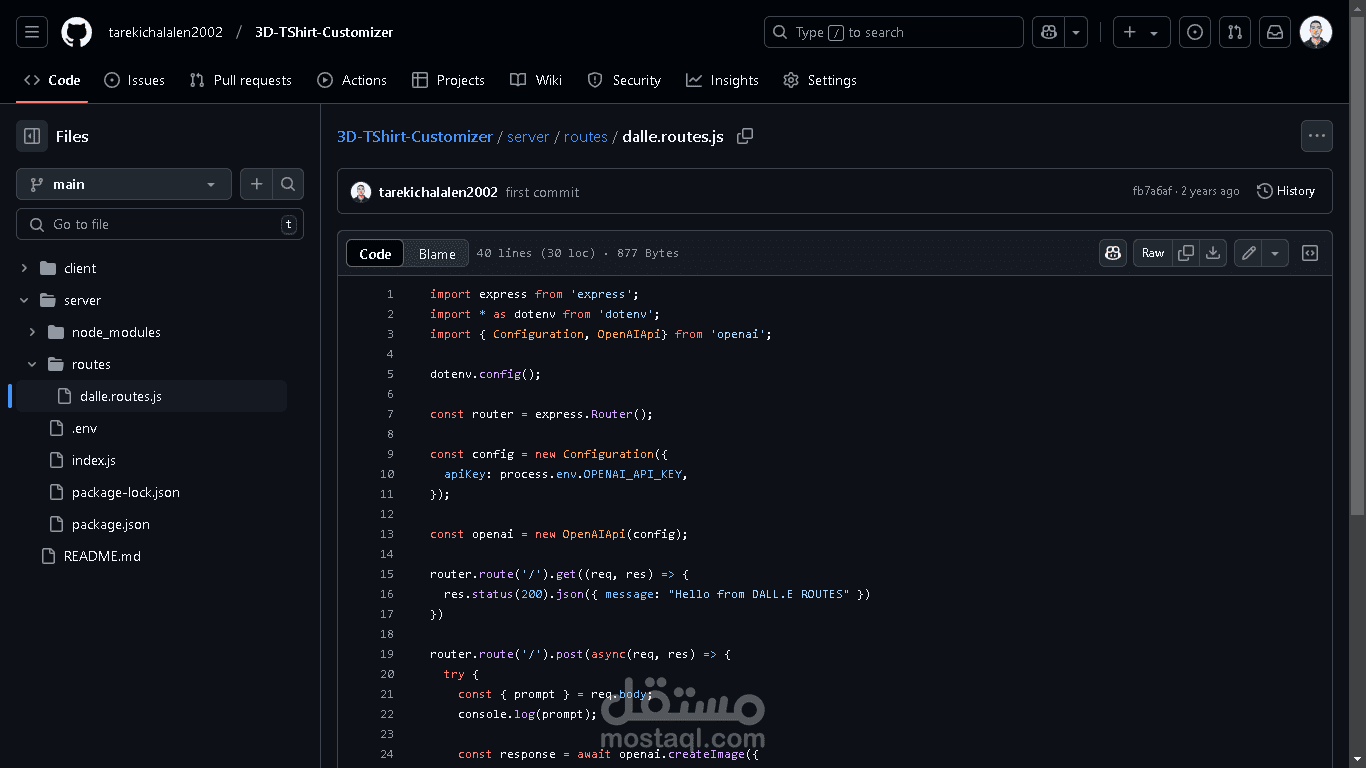Image resolution: width=1366 pixels, height=768 pixels.
Task: Open the Wiki tab
Action: pos(536,80)
